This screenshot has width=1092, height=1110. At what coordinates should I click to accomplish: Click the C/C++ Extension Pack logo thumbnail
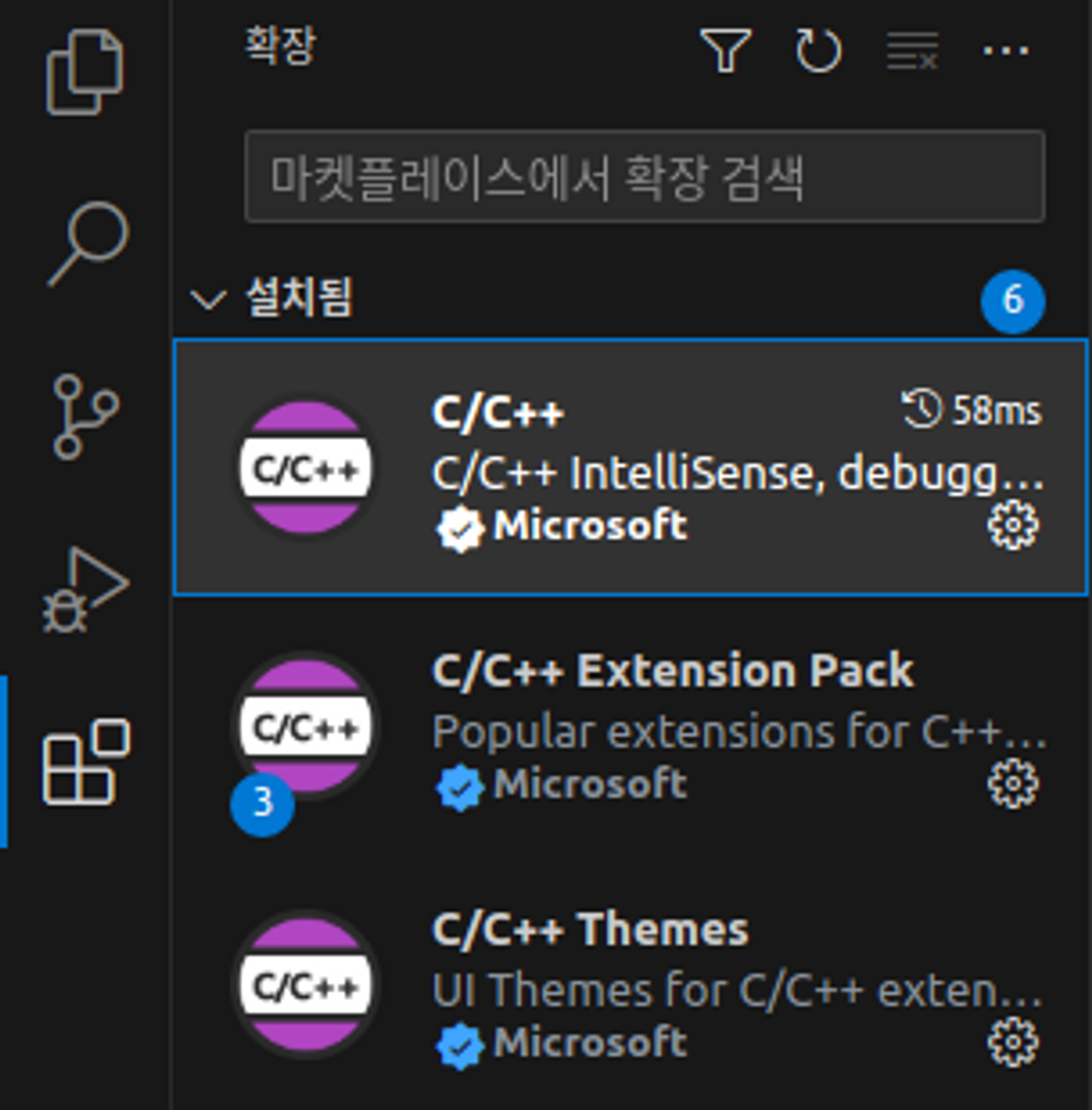click(305, 726)
